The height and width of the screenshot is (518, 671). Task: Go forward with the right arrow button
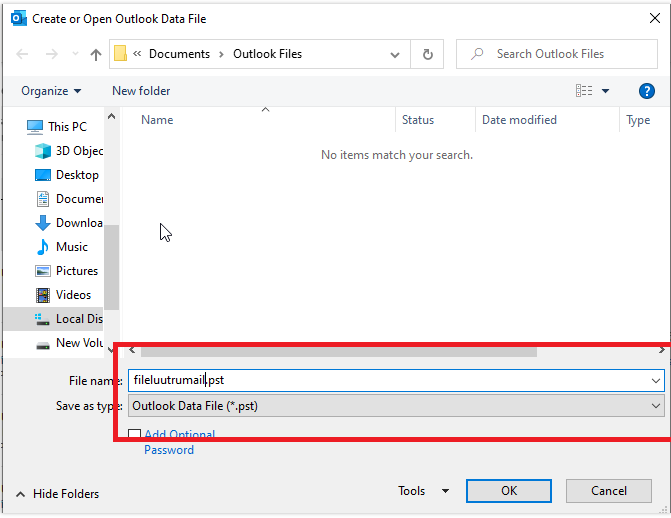tap(52, 54)
